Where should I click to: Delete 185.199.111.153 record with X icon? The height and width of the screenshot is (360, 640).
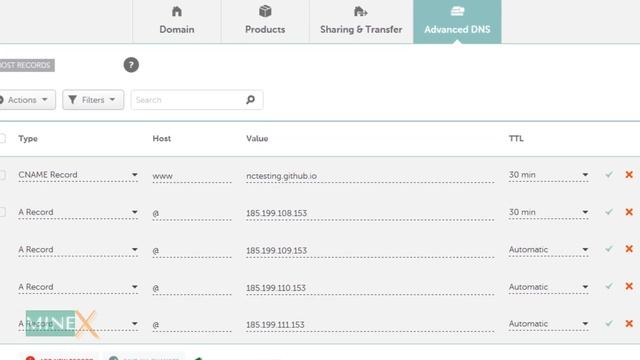[629, 324]
